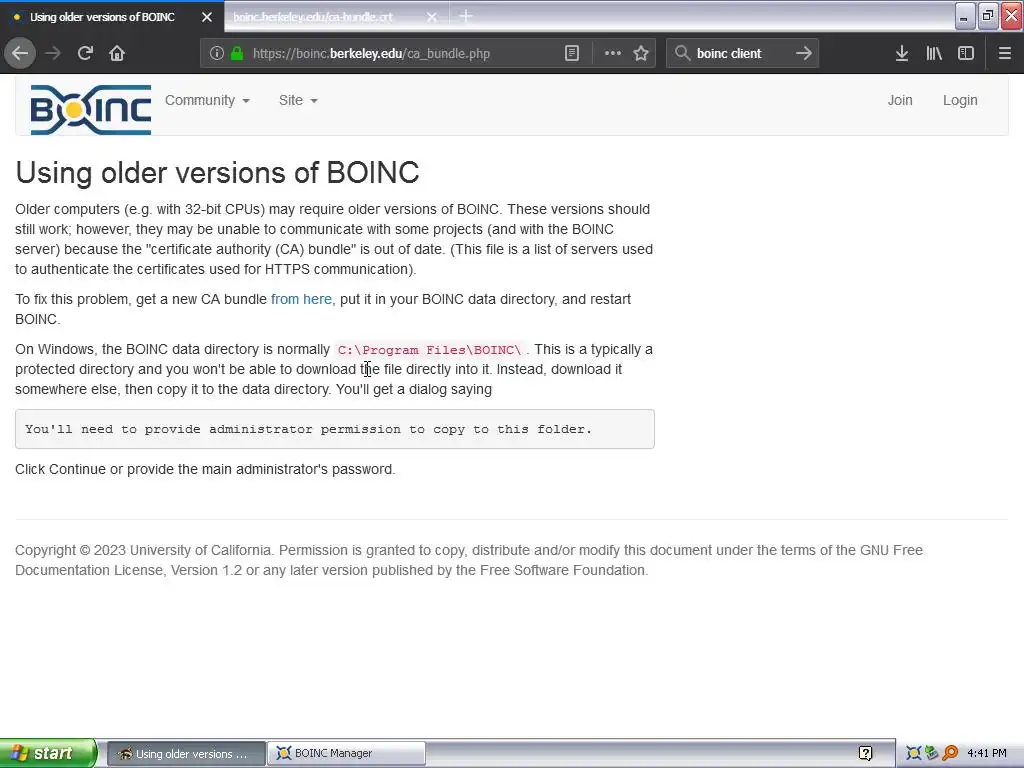
Task: Click the BOINC logo
Action: click(x=91, y=110)
